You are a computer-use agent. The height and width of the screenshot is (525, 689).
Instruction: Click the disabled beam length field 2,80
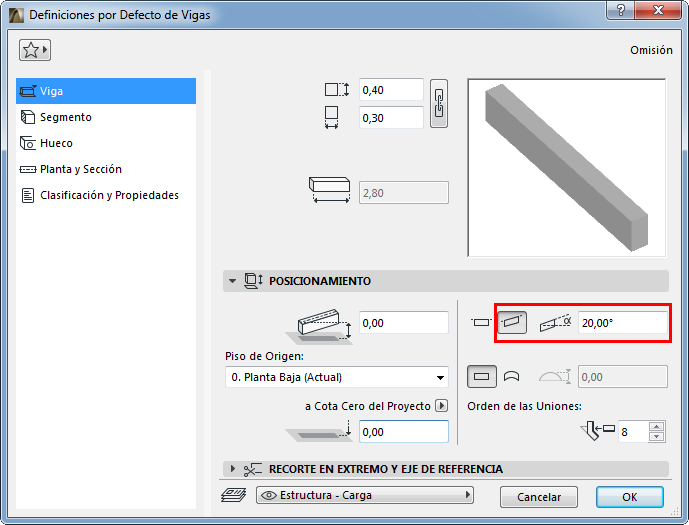click(404, 193)
